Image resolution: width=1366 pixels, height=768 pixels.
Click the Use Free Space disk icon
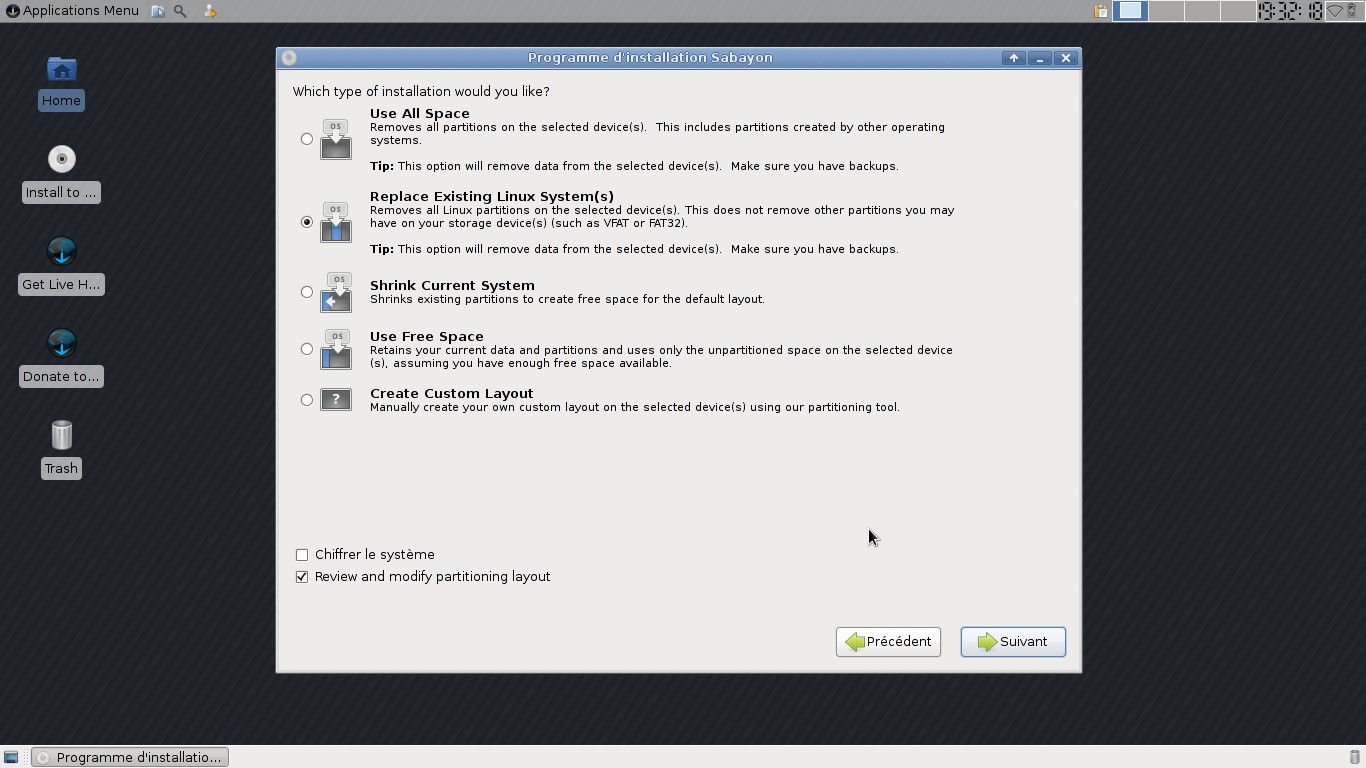click(x=336, y=350)
